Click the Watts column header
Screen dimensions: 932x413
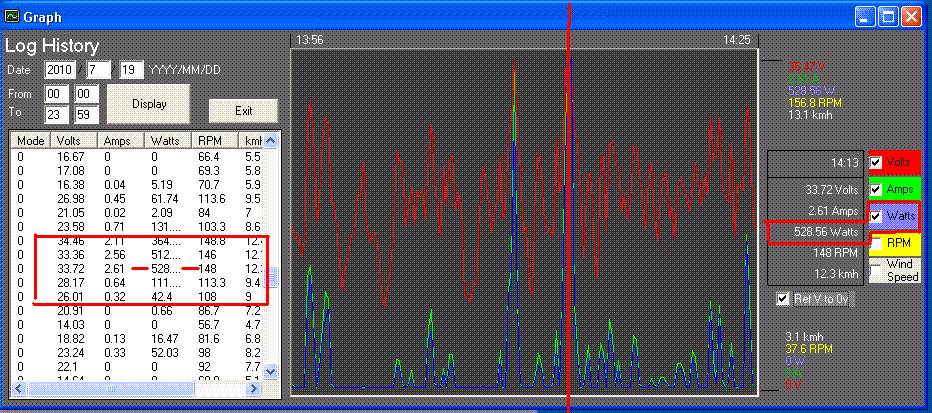[x=169, y=141]
